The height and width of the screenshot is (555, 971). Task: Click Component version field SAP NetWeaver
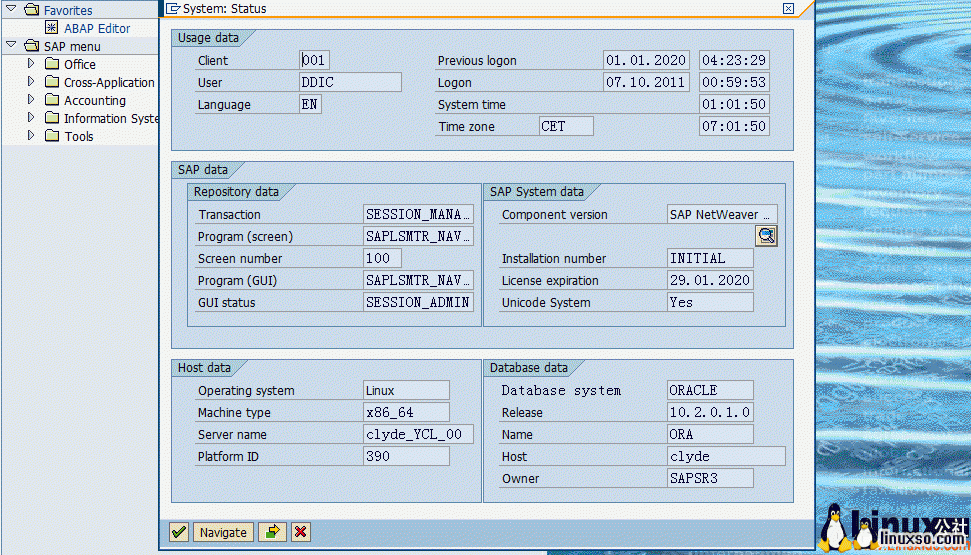pos(722,214)
